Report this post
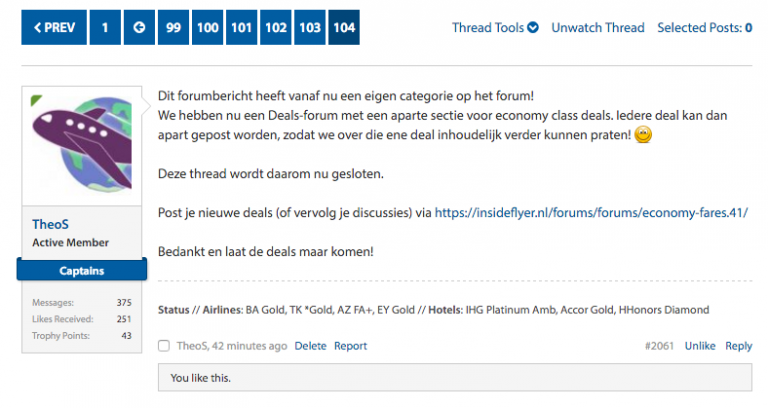Screen dimensions: 768x408 coord(350,346)
